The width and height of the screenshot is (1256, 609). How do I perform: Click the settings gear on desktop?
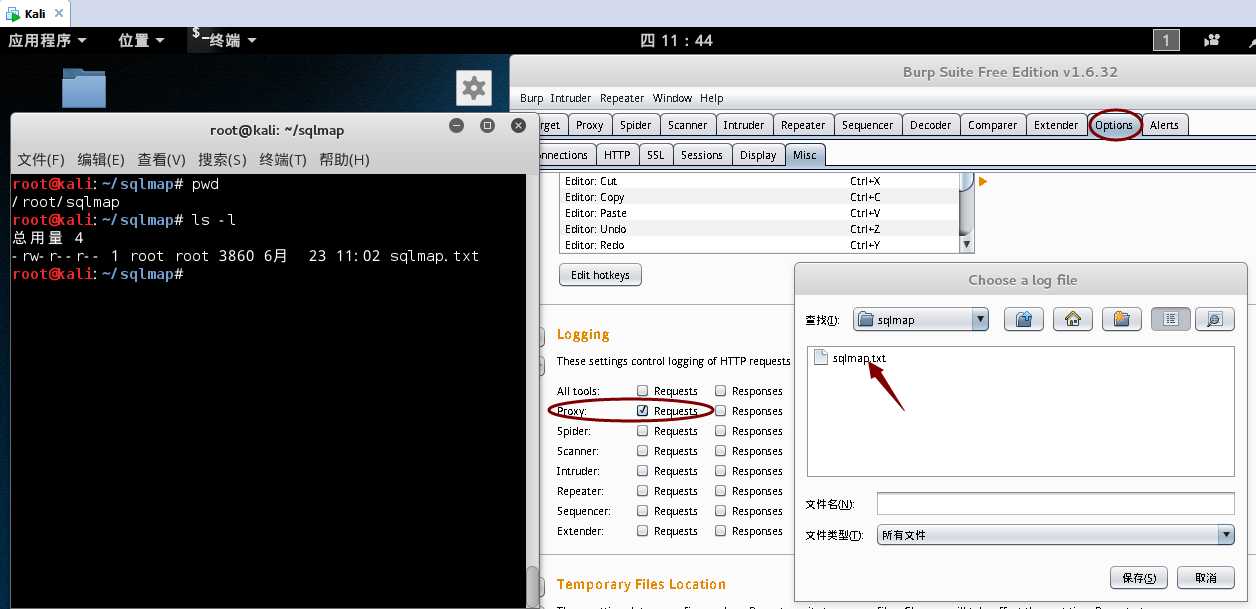[474, 88]
